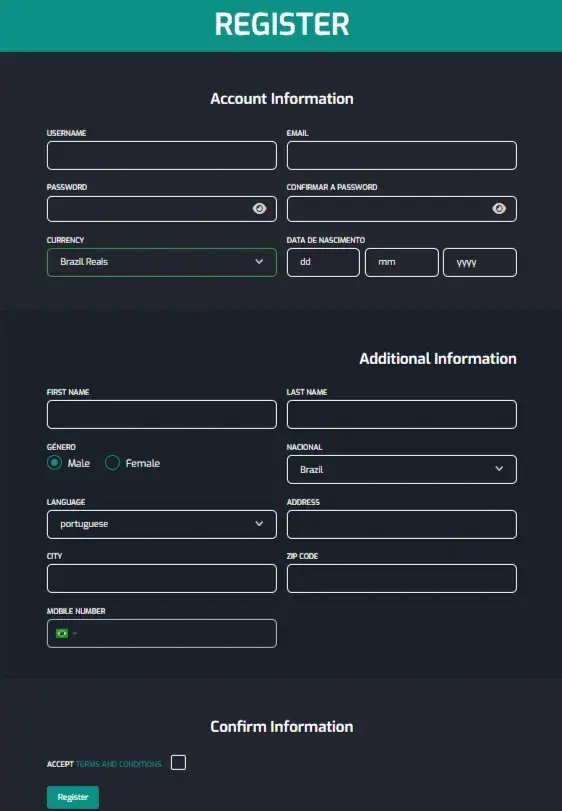This screenshot has width=562, height=811.
Task: Click the Data de Nascimento label
Action: pos(326,240)
